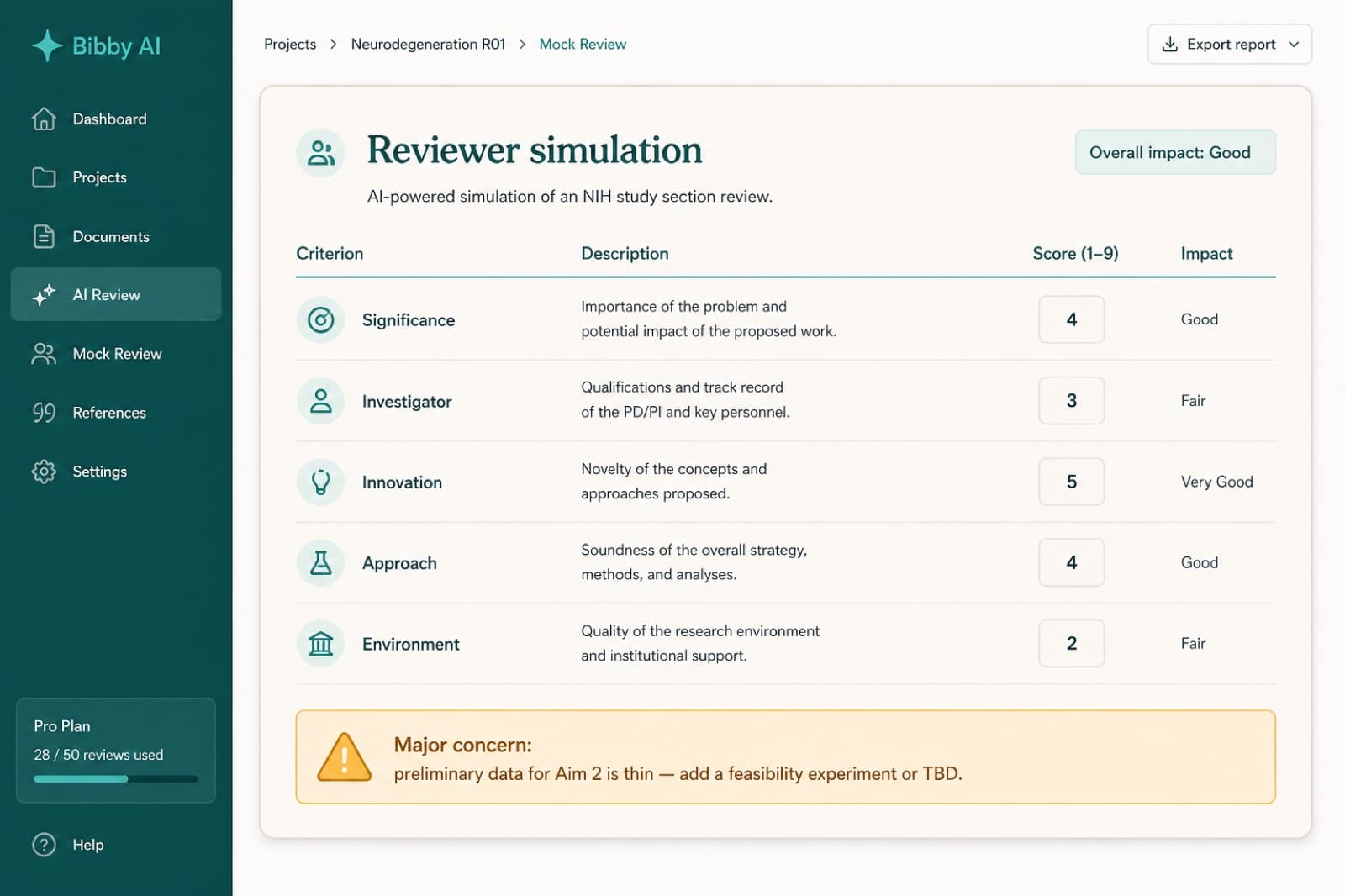Viewport: 1345px width, 896px height.
Task: Open Settings in the sidebar
Action: pos(116,472)
